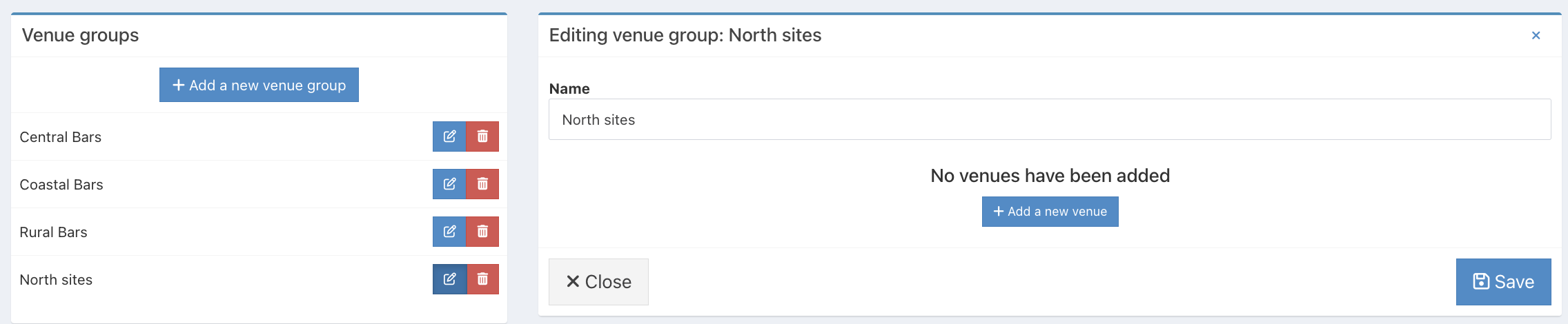Click the North sites row label
Image resolution: width=1568 pixels, height=324 pixels.
pos(56,280)
